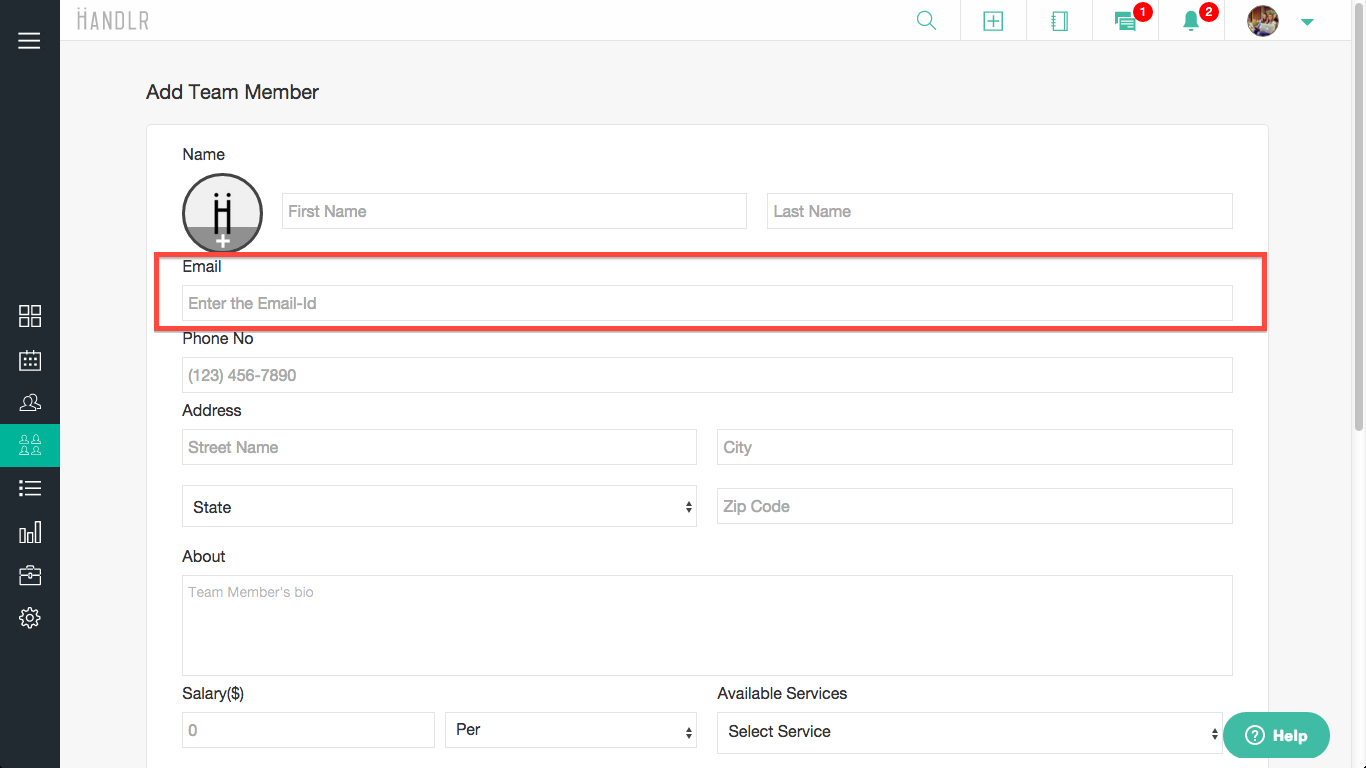
Task: Open the Select Service dropdown
Action: (x=969, y=732)
